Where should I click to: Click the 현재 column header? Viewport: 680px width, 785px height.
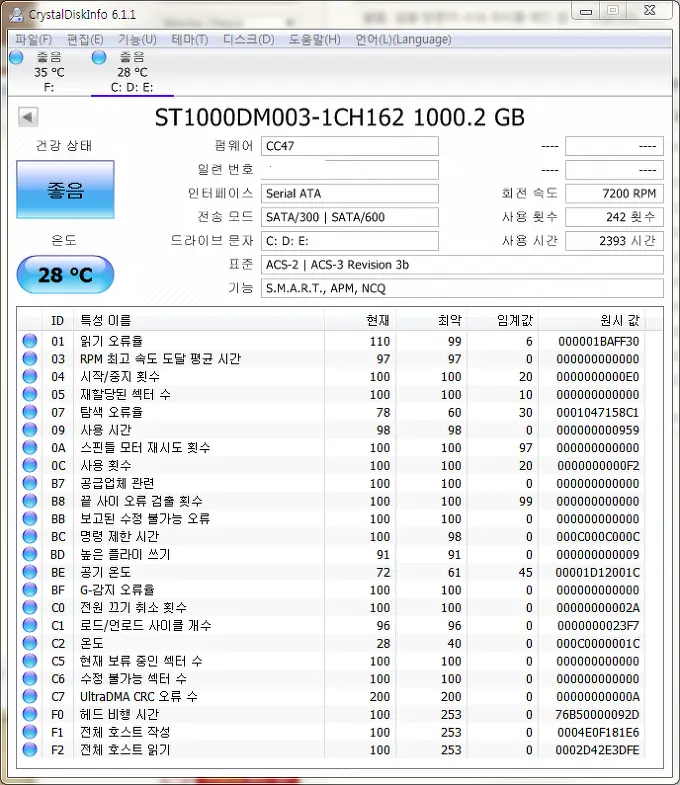[x=360, y=320]
